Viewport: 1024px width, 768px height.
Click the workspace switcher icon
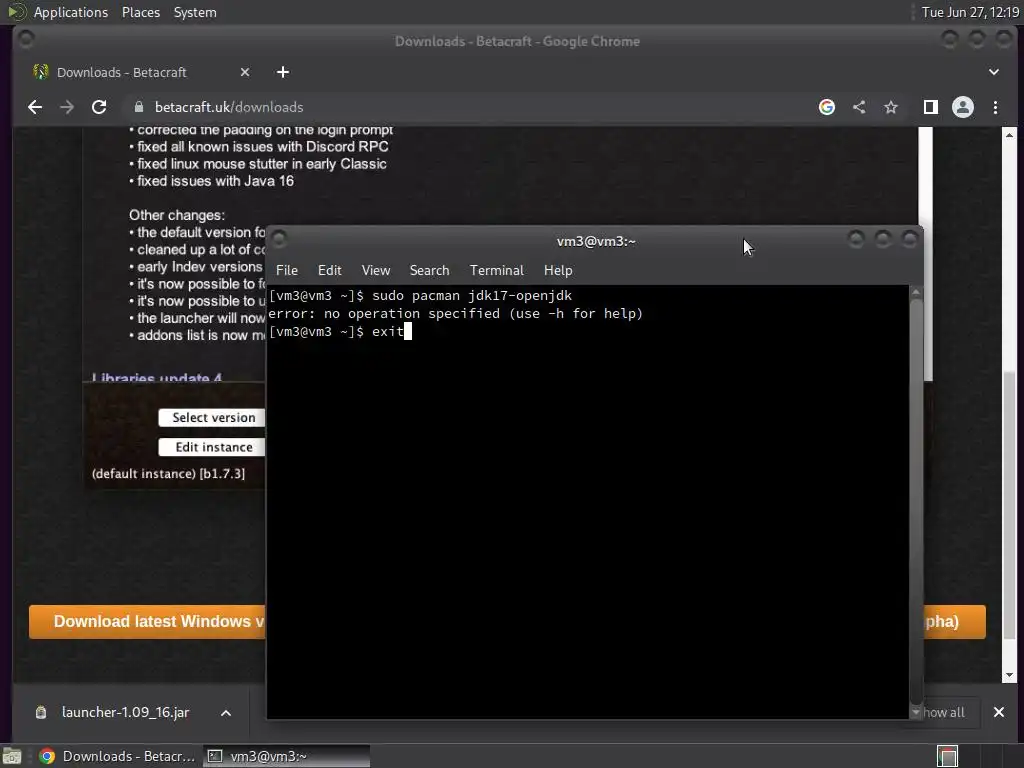947,756
